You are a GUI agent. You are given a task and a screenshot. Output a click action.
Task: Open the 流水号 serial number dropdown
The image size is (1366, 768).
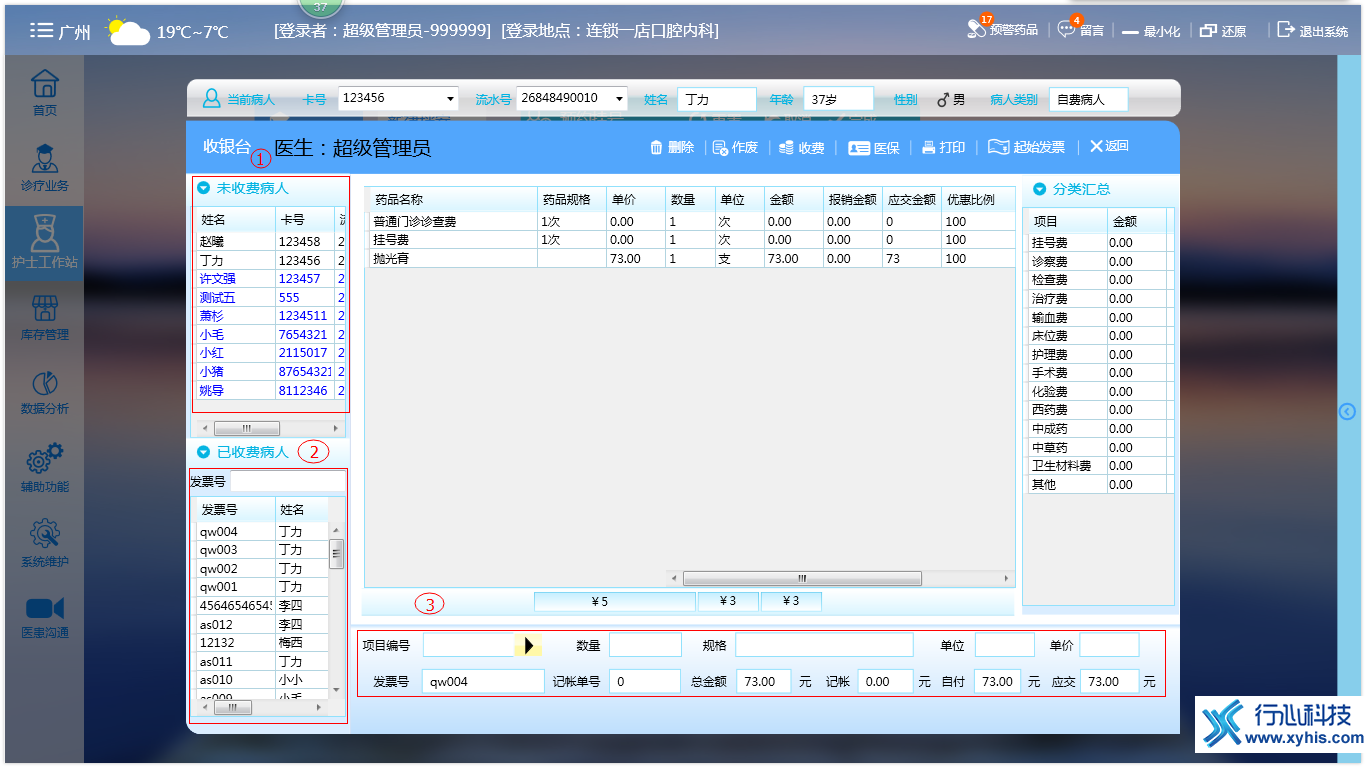tap(622, 98)
